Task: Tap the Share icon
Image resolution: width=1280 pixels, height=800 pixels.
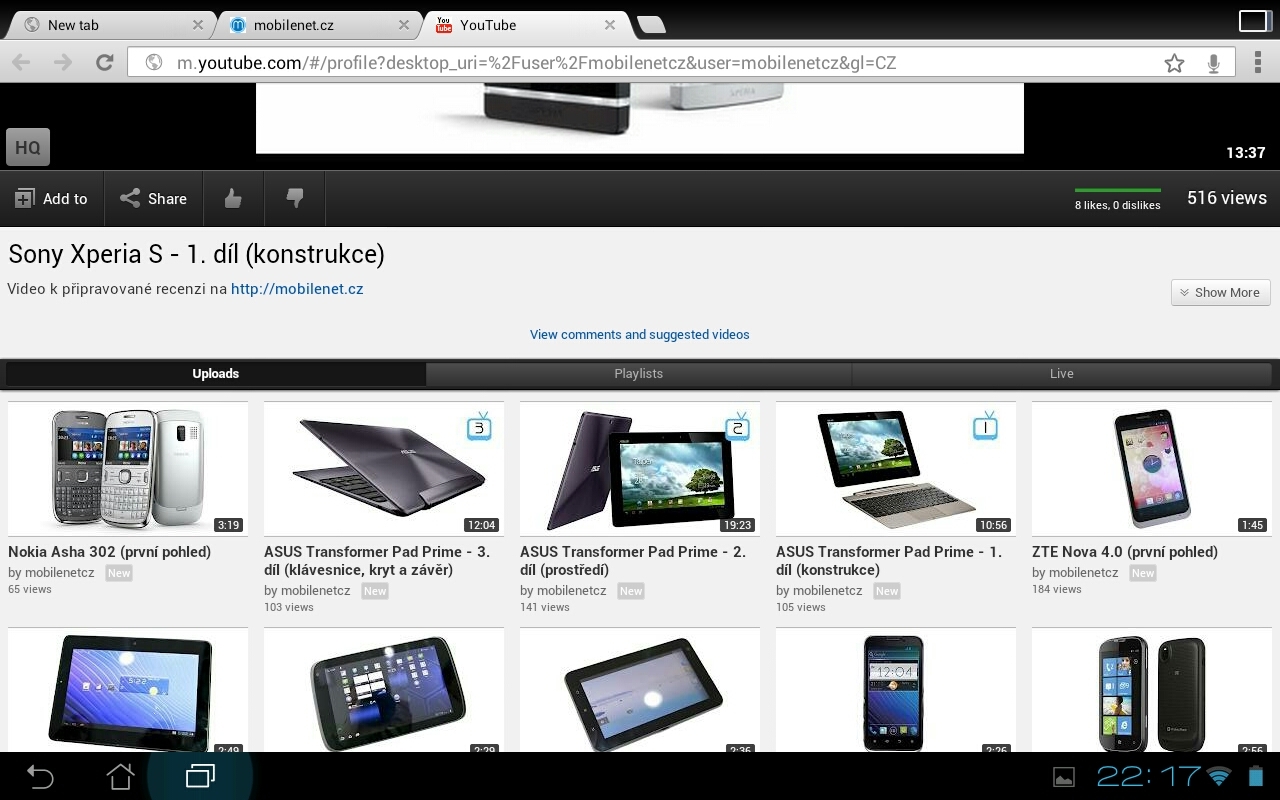Action: pyautogui.click(x=153, y=198)
